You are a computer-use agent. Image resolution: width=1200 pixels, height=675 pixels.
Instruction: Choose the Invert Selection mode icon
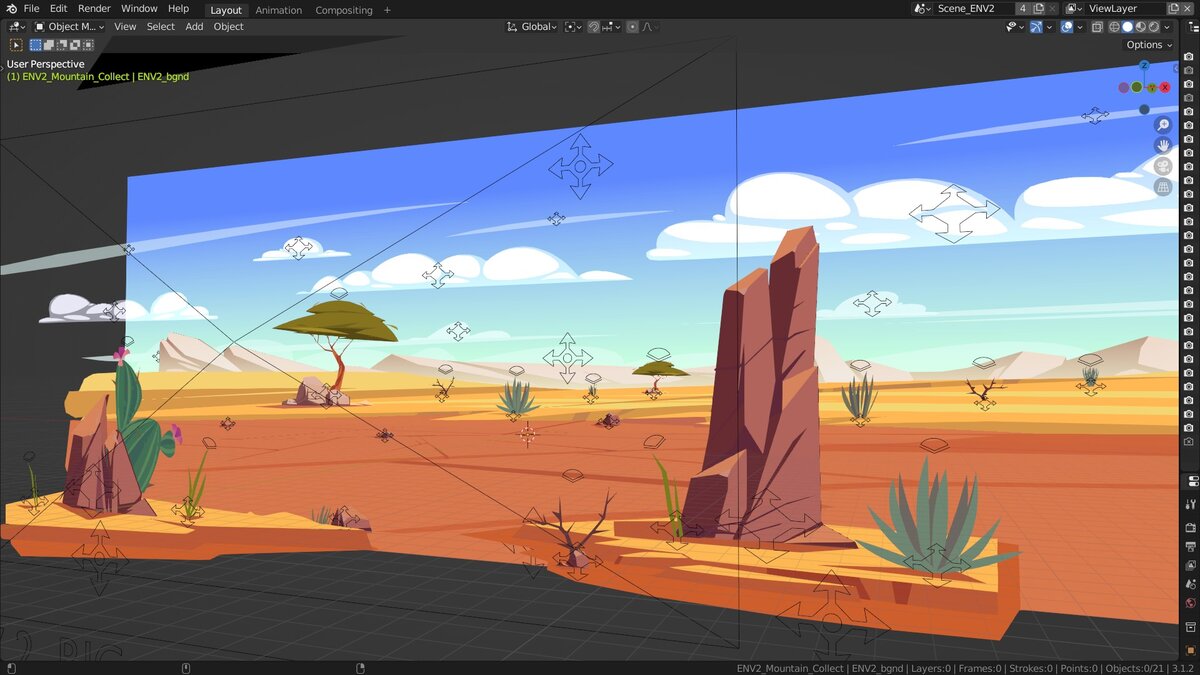coord(75,45)
